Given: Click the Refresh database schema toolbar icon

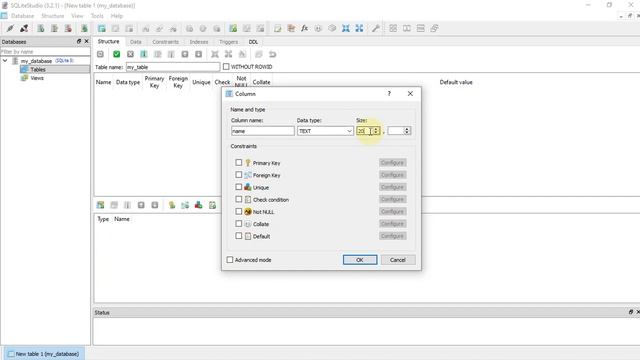Looking at the screenshot, I should tap(84, 28).
